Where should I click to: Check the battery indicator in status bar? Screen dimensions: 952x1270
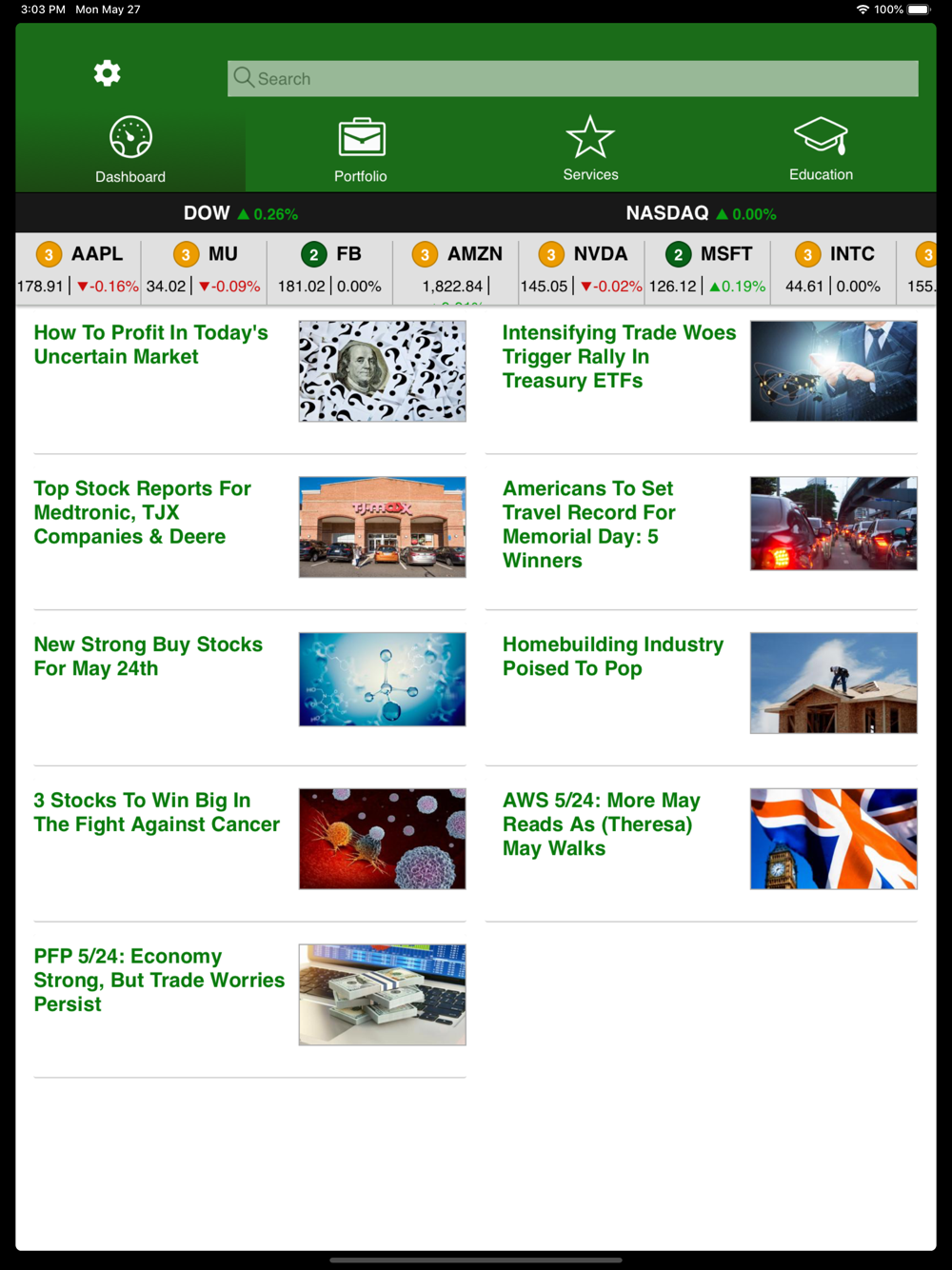(x=919, y=10)
